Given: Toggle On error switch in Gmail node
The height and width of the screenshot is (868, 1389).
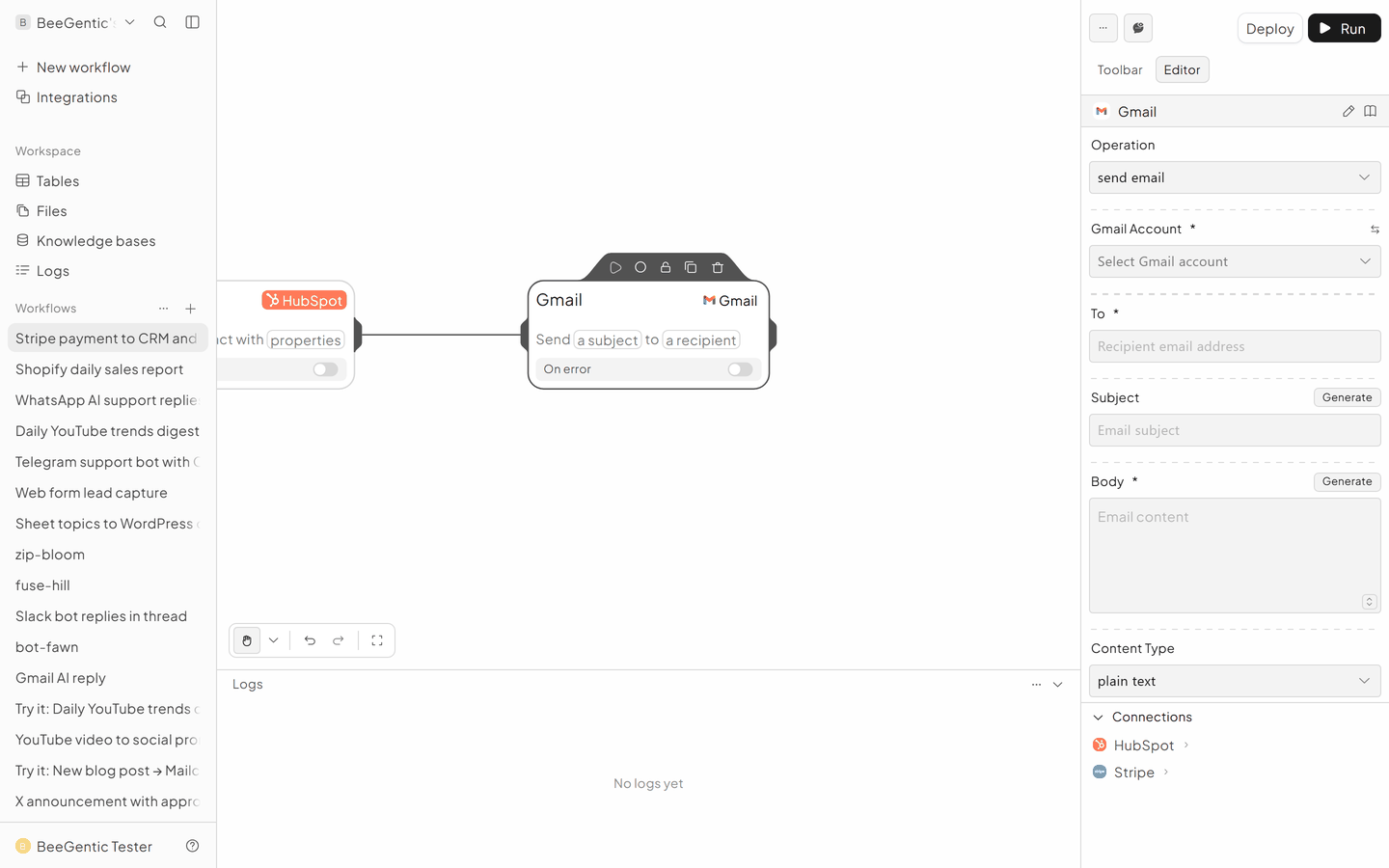Looking at the screenshot, I should 740,369.
